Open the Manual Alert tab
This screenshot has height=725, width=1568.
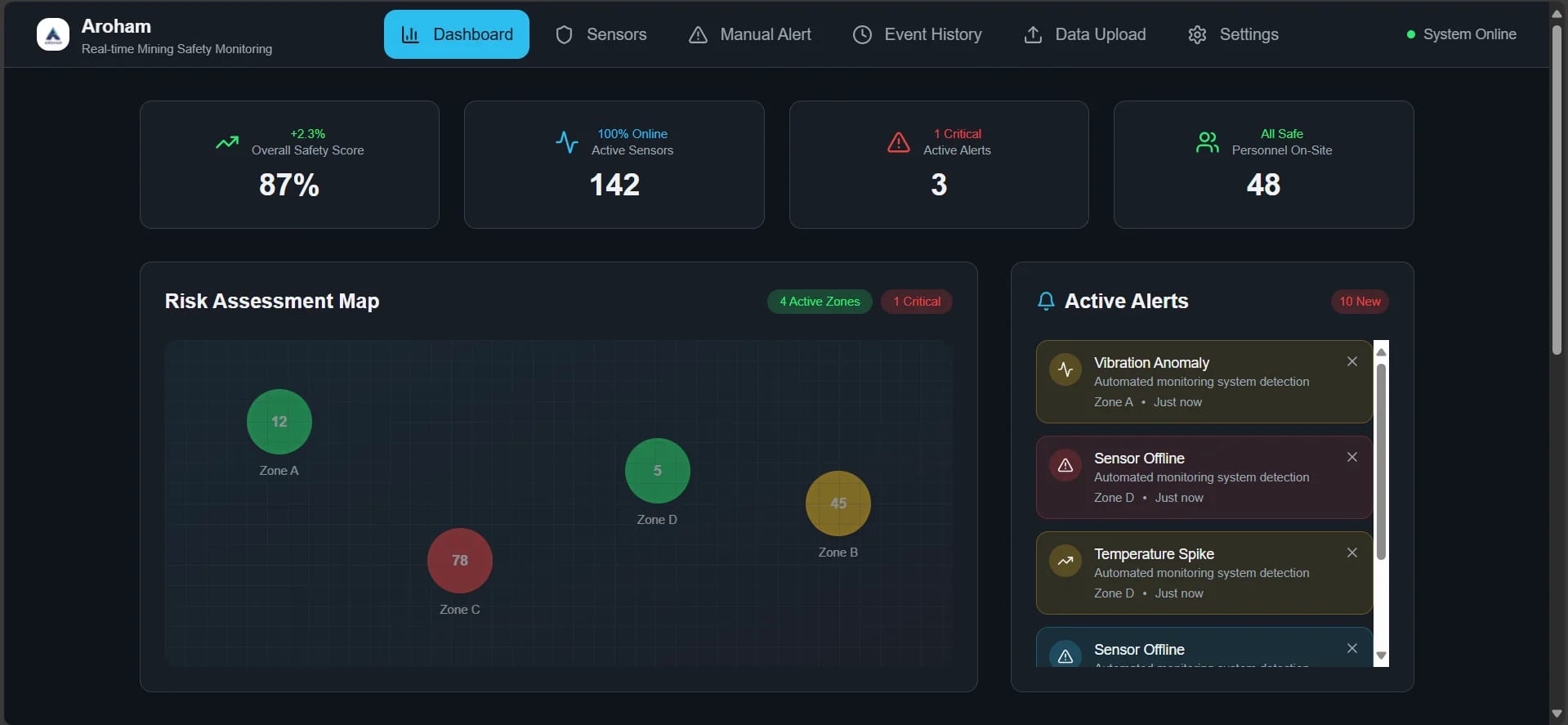(749, 34)
